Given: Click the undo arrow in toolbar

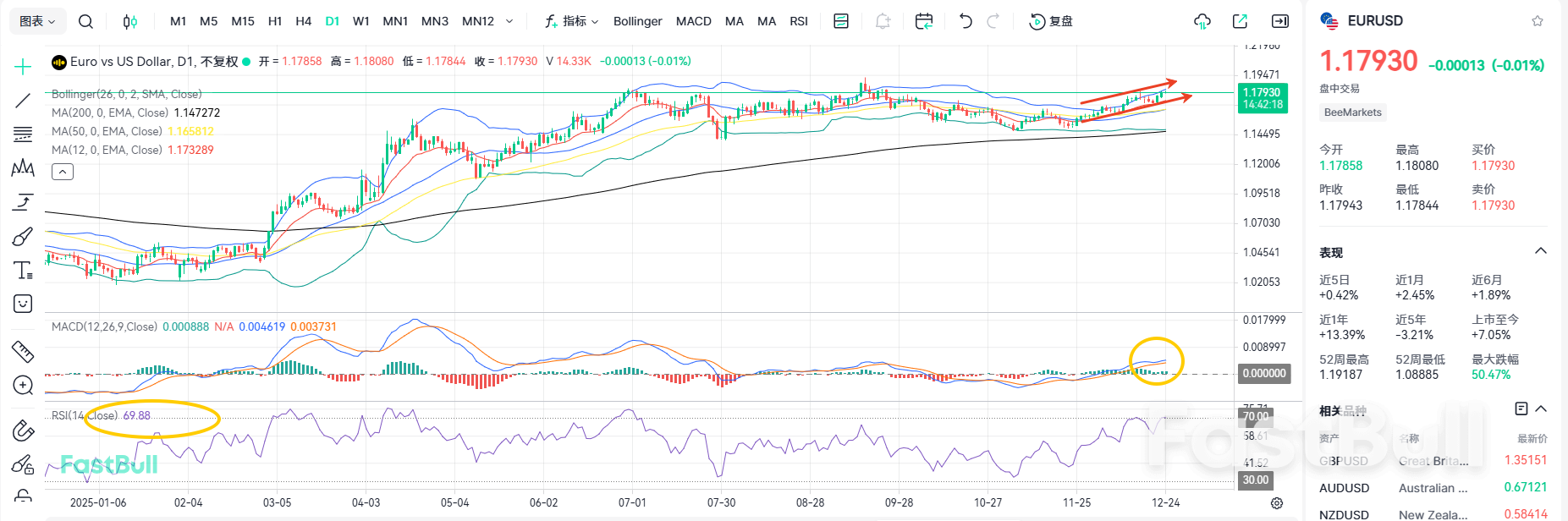Looking at the screenshot, I should [x=966, y=21].
